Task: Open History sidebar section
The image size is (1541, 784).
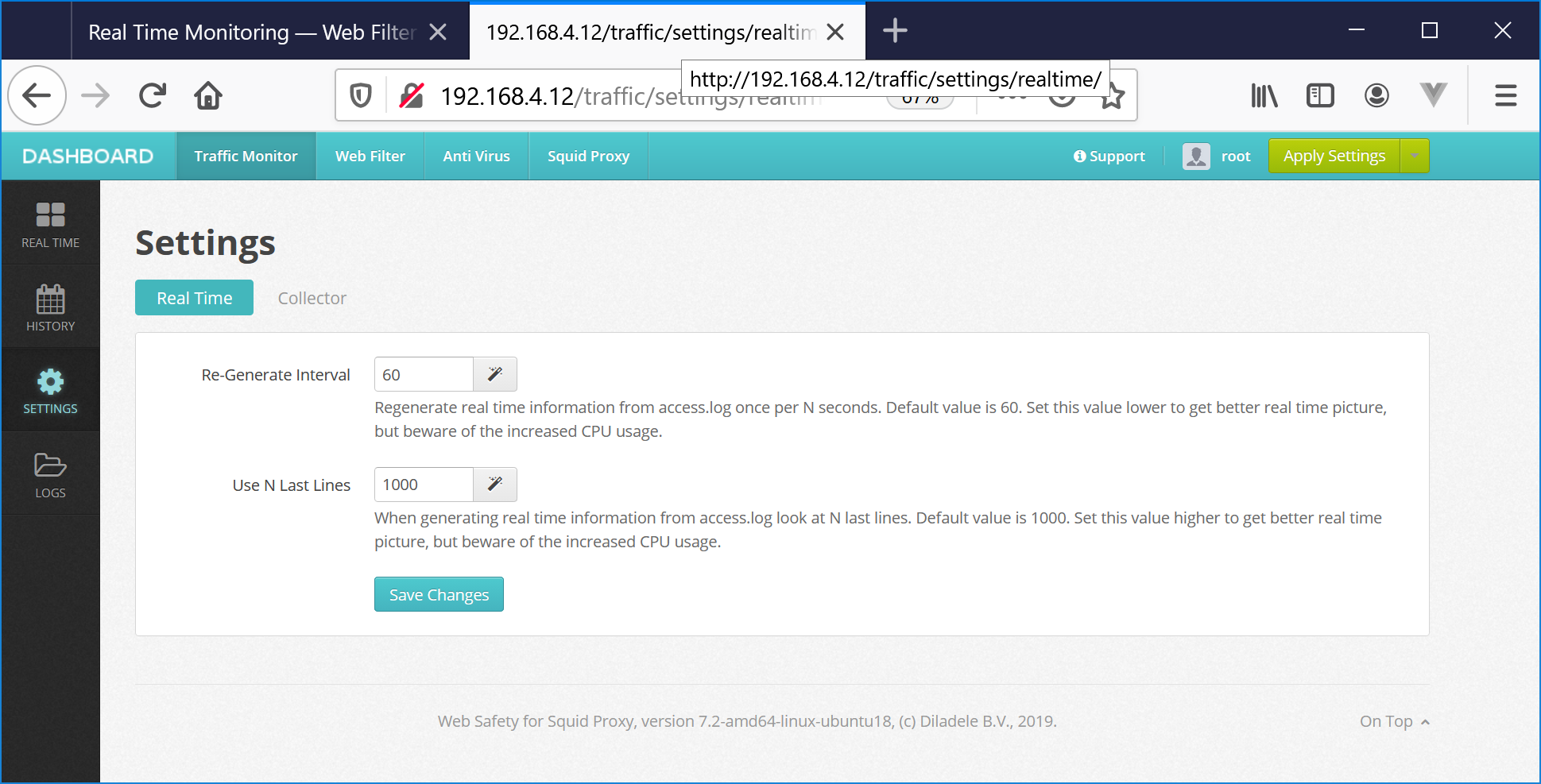Action: [x=50, y=307]
